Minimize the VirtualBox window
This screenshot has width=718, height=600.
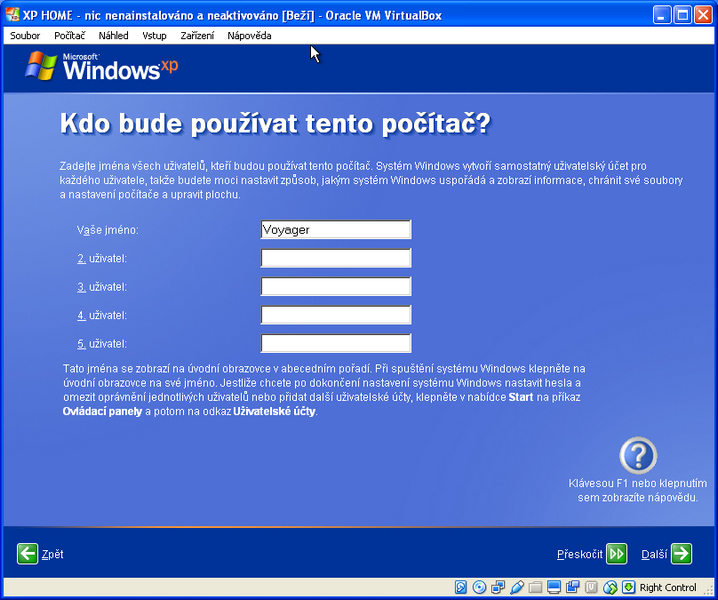click(662, 15)
